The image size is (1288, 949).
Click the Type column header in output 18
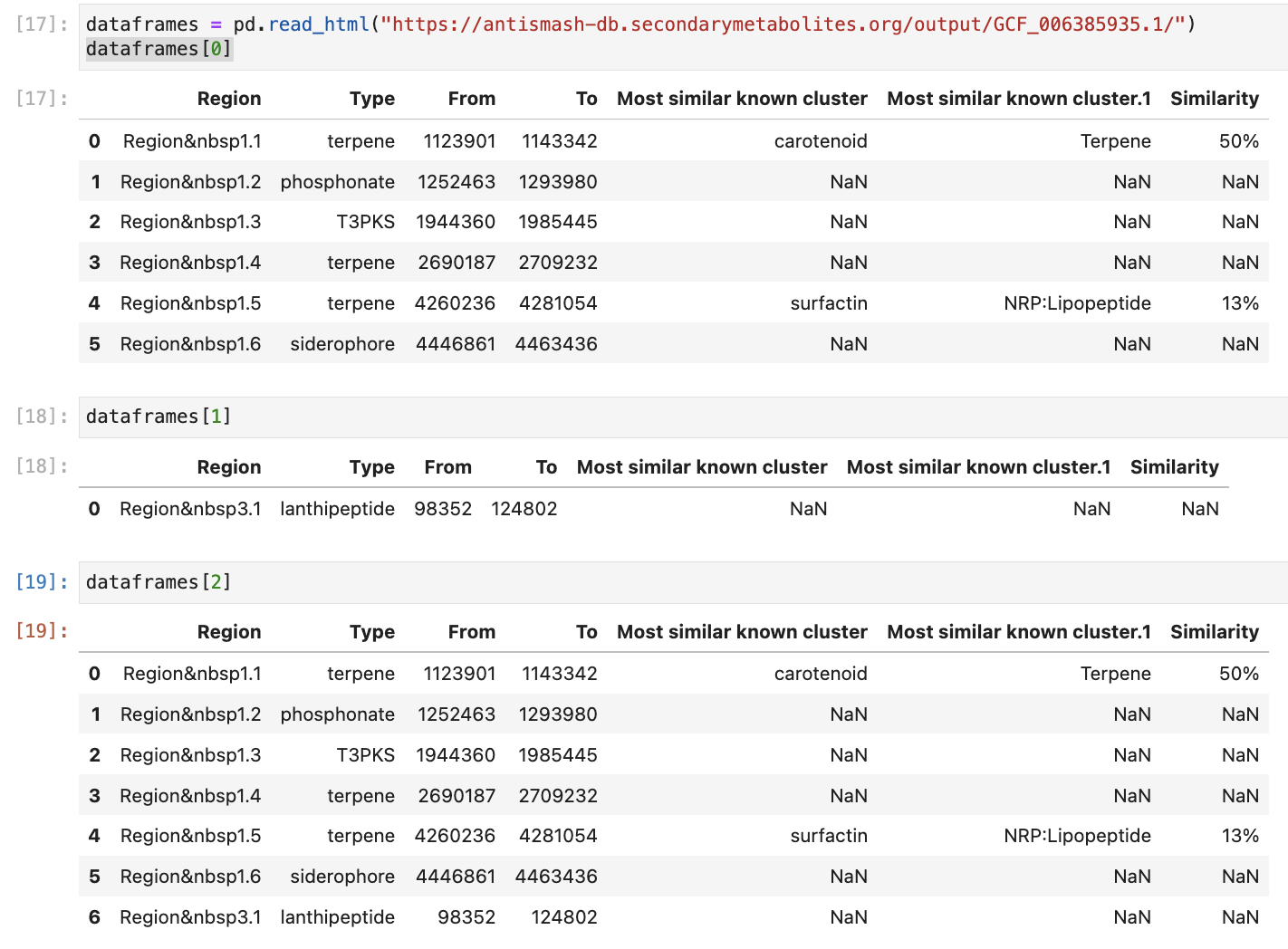(x=372, y=467)
